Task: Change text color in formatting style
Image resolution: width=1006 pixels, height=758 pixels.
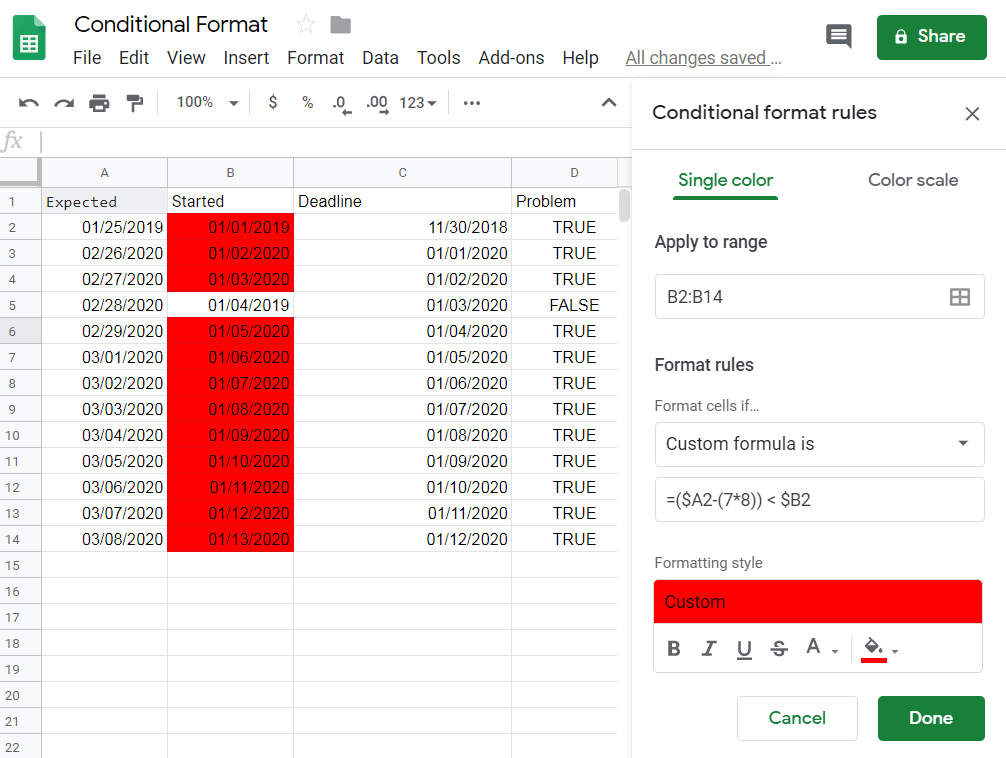Action: [x=813, y=646]
